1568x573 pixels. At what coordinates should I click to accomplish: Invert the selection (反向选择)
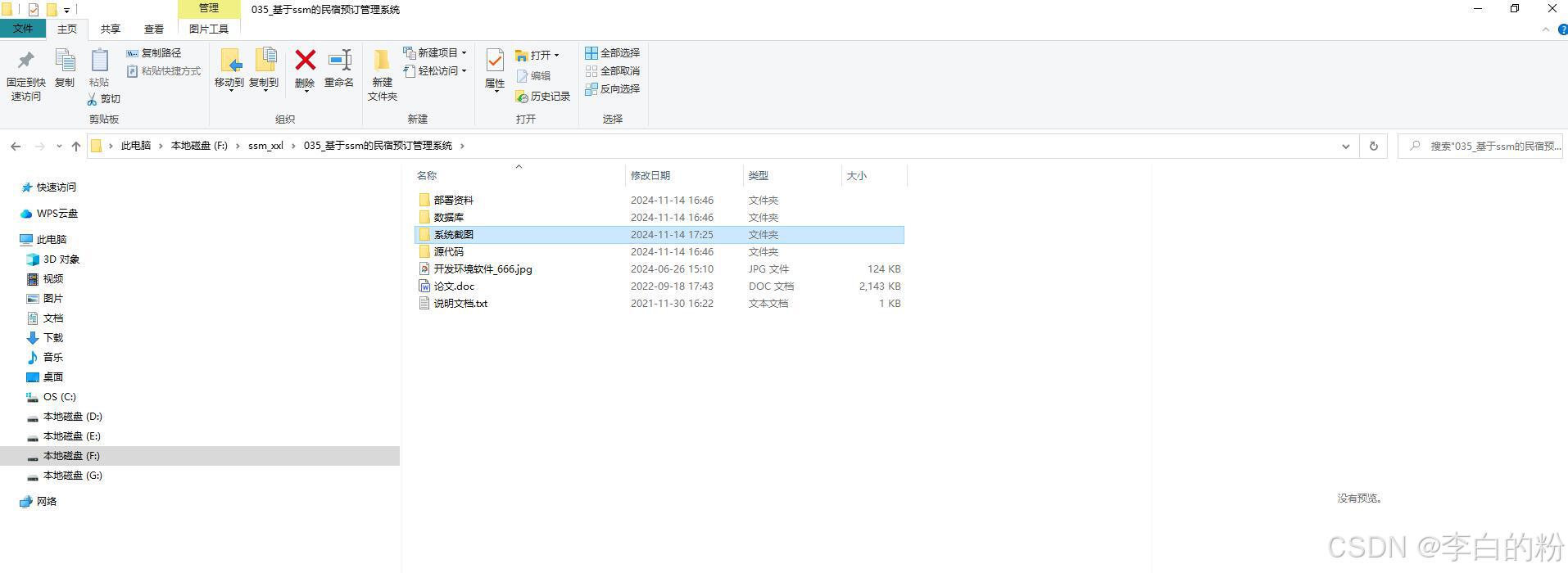612,89
